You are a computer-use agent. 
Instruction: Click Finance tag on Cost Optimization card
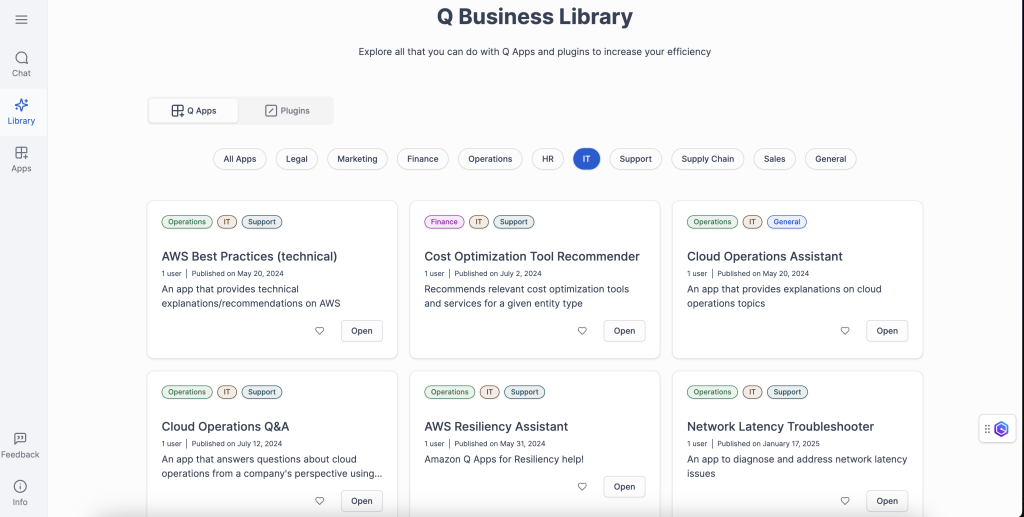pos(444,222)
